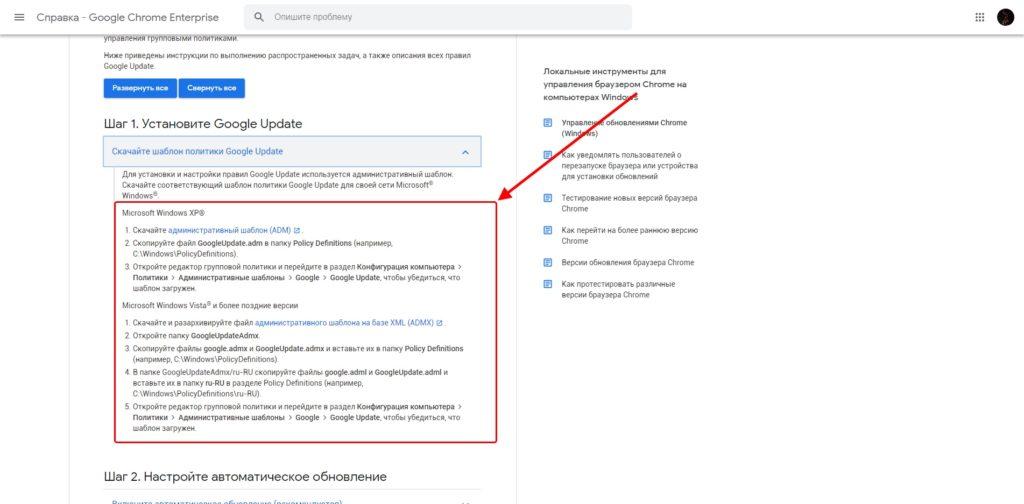Viewport: 1024px width, 504px height.
Task: Click Откройте папку GoogleUpdateAdmx step text
Action: click(x=196, y=336)
